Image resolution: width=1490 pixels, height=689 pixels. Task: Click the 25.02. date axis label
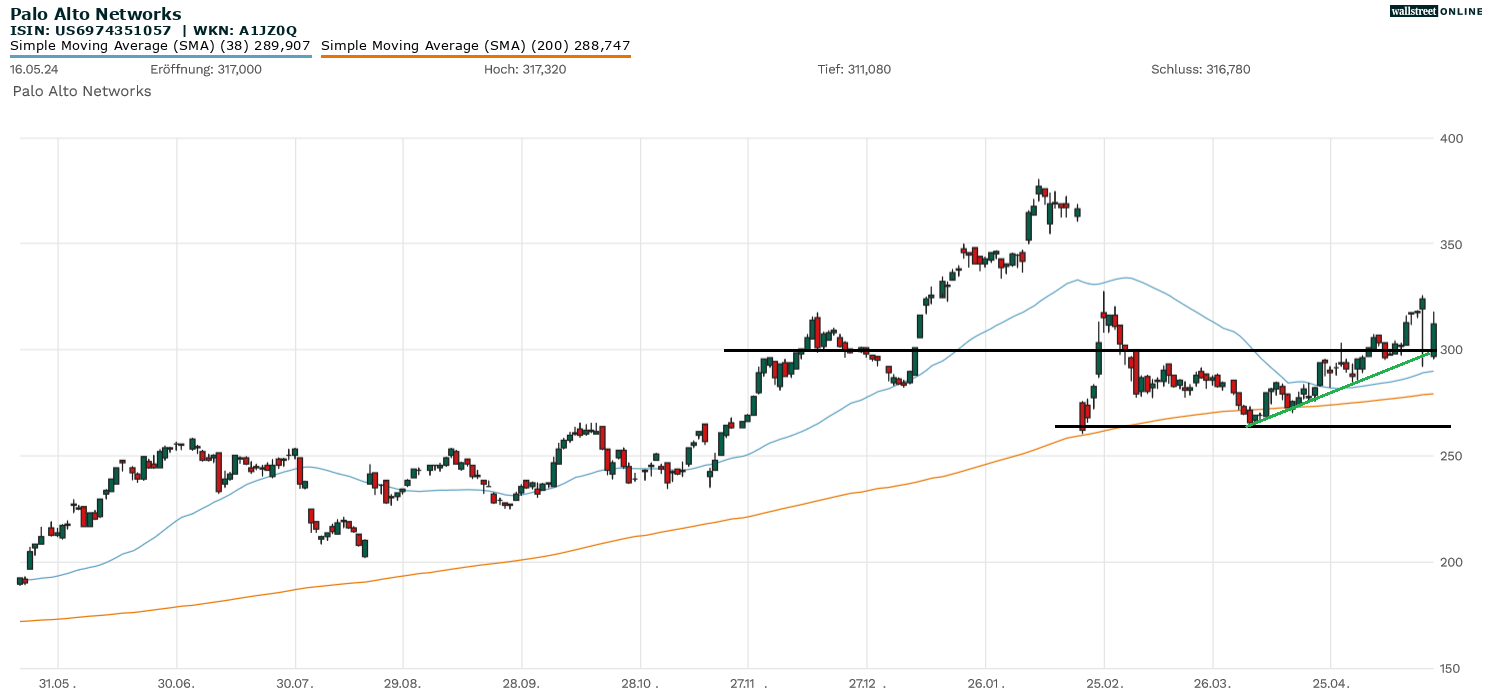(x=1104, y=683)
